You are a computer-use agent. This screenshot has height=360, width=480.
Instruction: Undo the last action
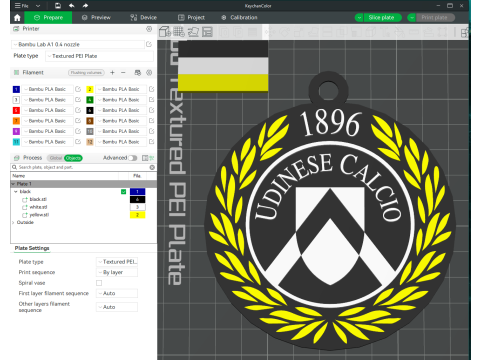[71, 6]
